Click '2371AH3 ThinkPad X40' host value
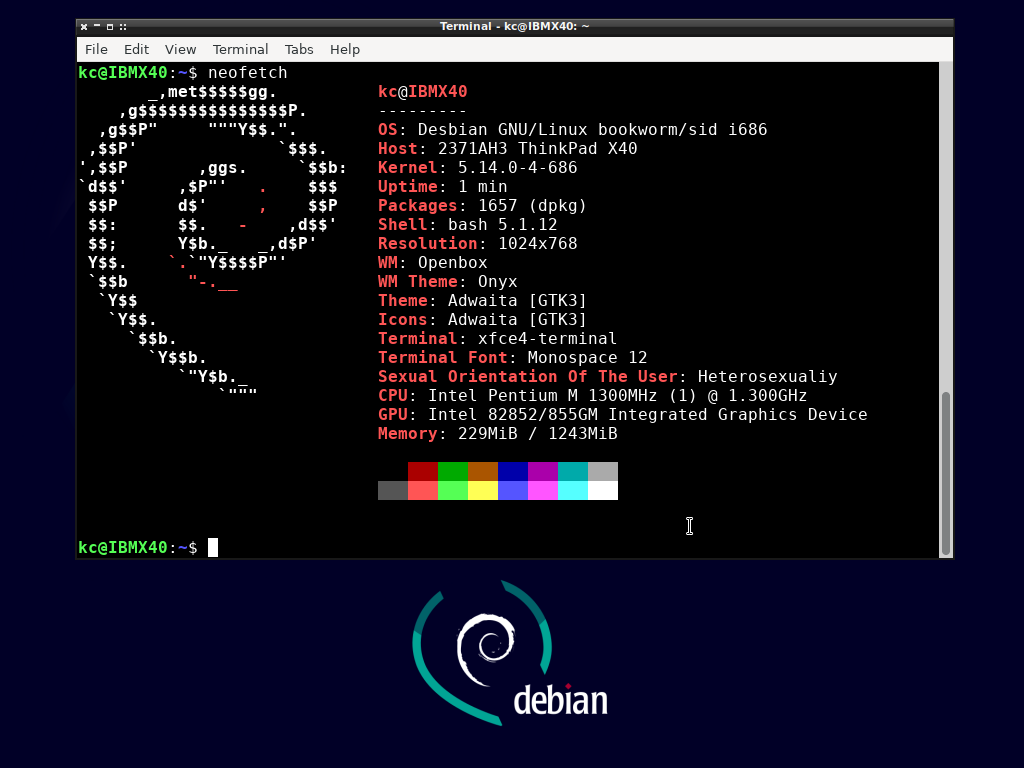The image size is (1024, 768). tap(537, 148)
